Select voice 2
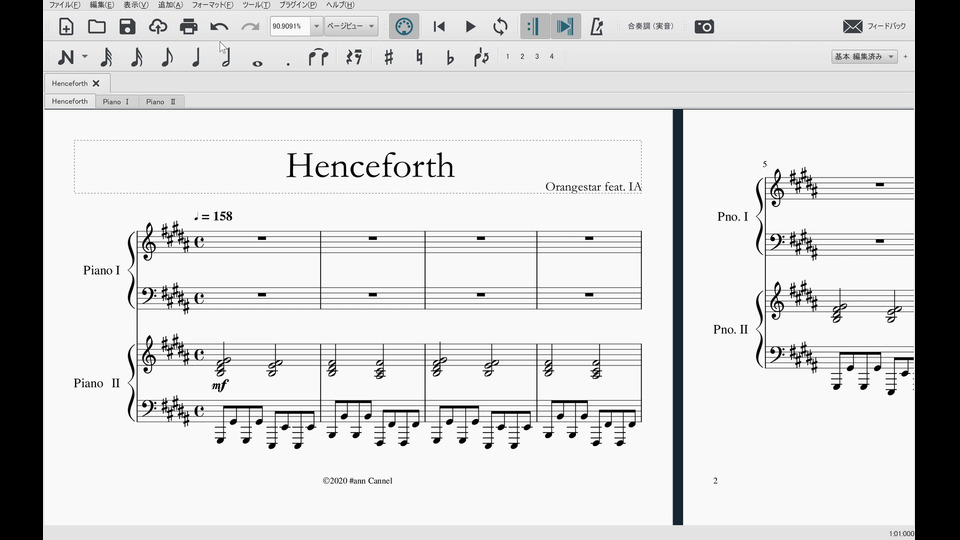Screen dimensions: 960x540 (x=522, y=56)
